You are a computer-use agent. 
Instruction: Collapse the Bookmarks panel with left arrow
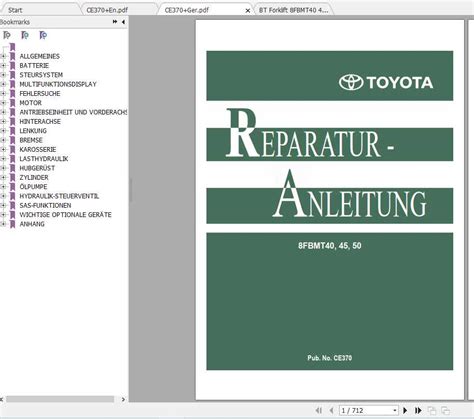123,22
